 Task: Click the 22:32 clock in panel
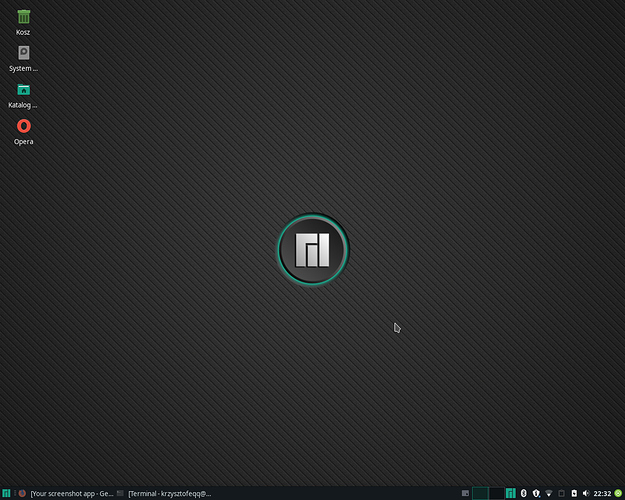pos(602,493)
